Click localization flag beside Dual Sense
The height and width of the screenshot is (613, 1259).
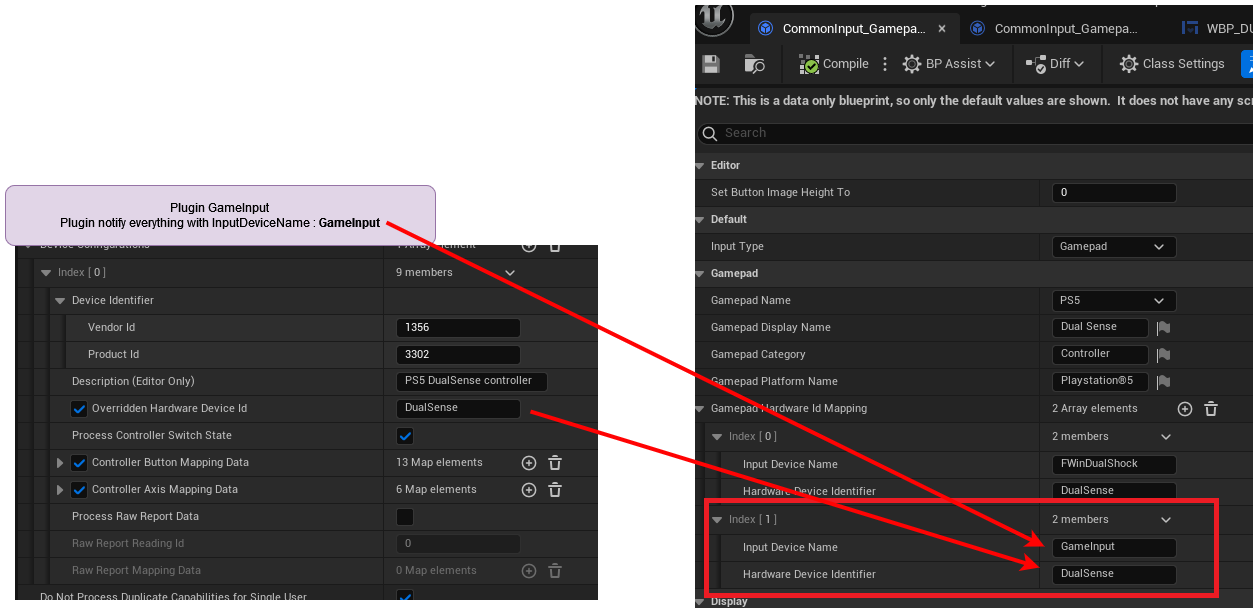[1163, 328]
